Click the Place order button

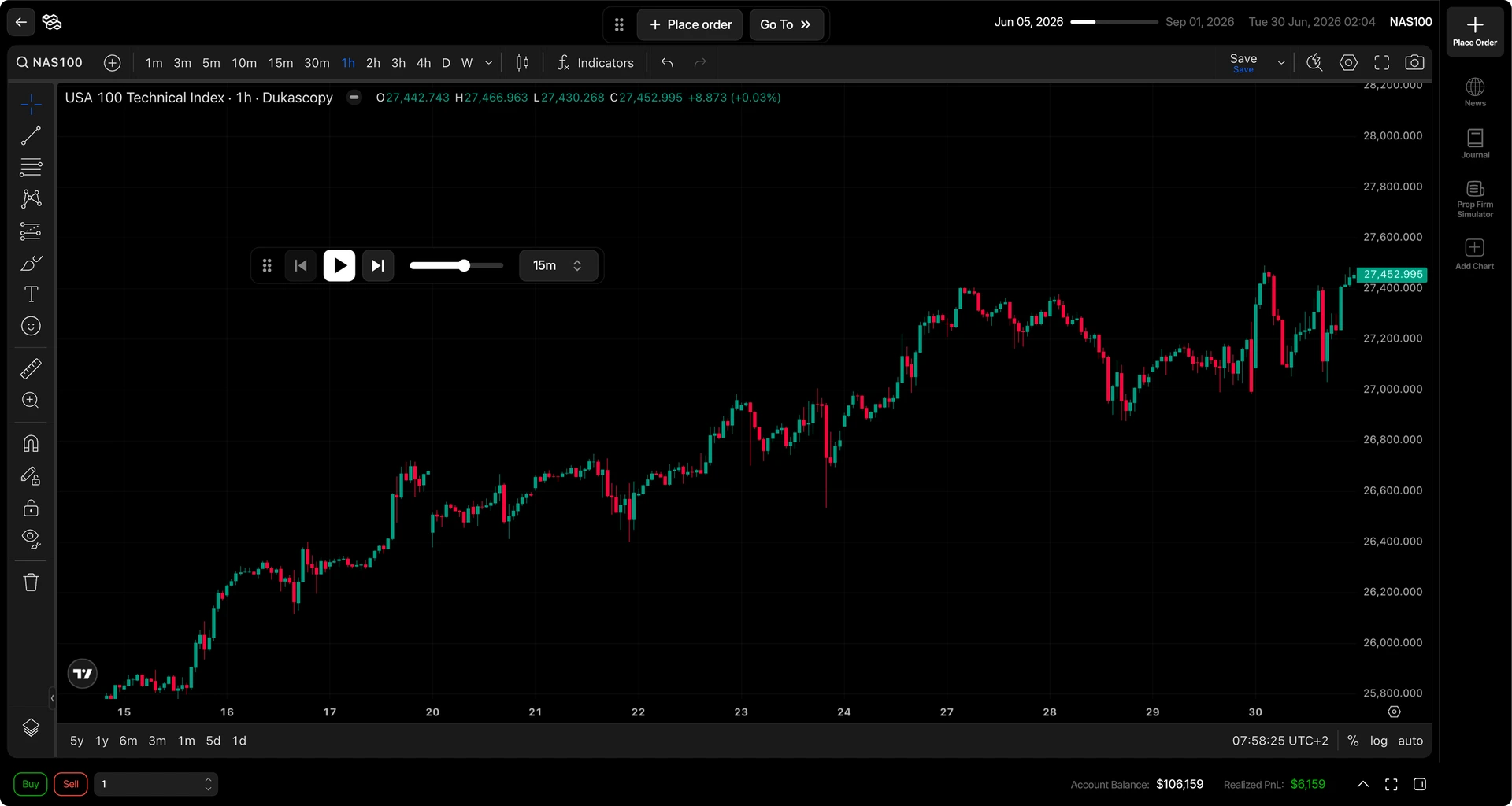(x=690, y=24)
